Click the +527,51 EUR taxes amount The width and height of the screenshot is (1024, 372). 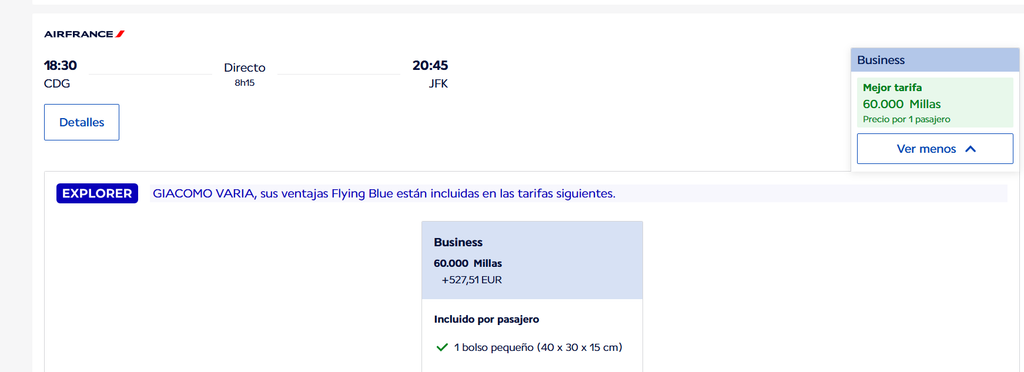tap(472, 280)
